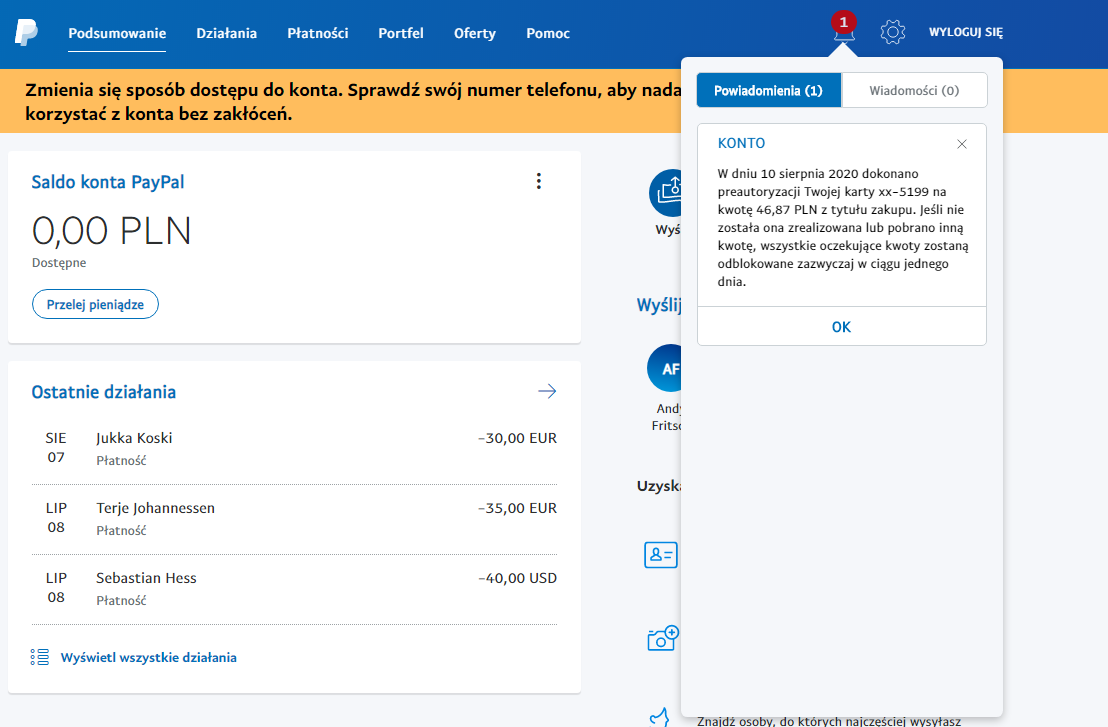Click the list icon beside Wyświetl wszystkie działania
1108x727 pixels.
click(x=40, y=658)
